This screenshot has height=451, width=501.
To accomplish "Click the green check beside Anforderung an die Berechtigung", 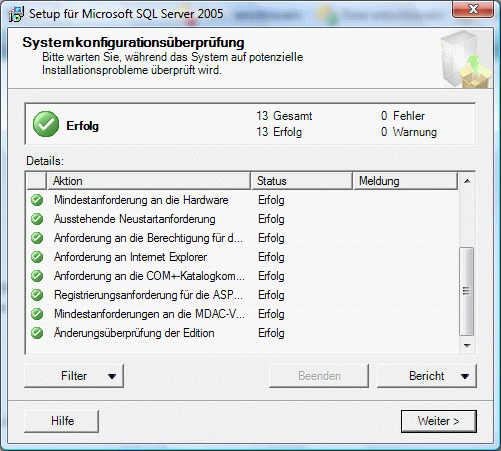I will [37, 238].
